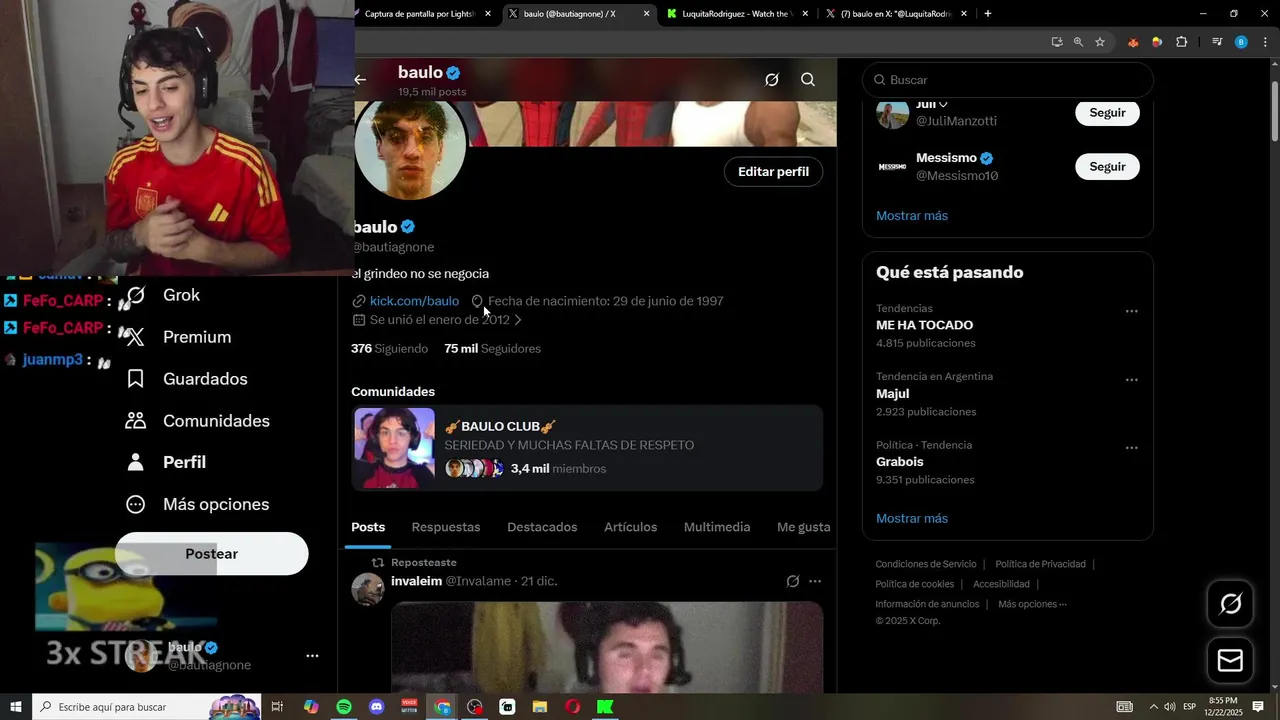Viewport: 1280px width, 720px height.
Task: Click the Windows Start button
Action: coord(16,707)
